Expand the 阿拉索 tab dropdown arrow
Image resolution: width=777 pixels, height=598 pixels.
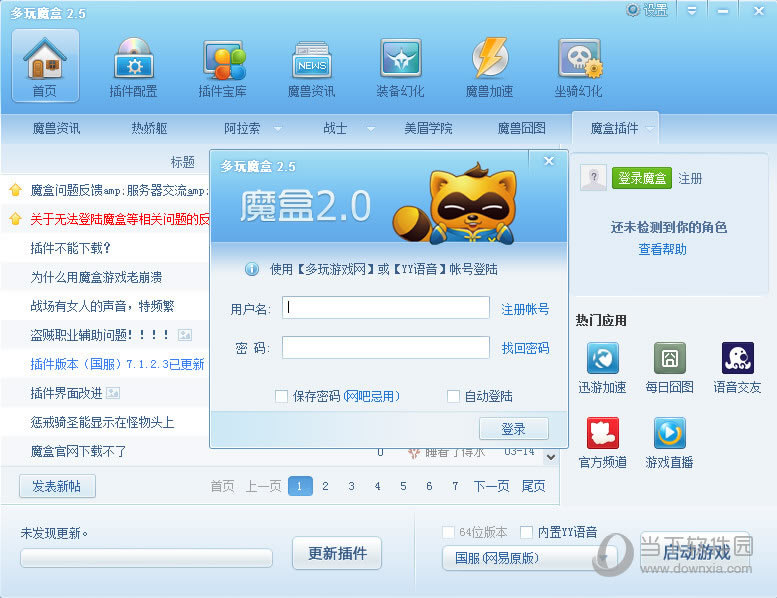[x=278, y=129]
